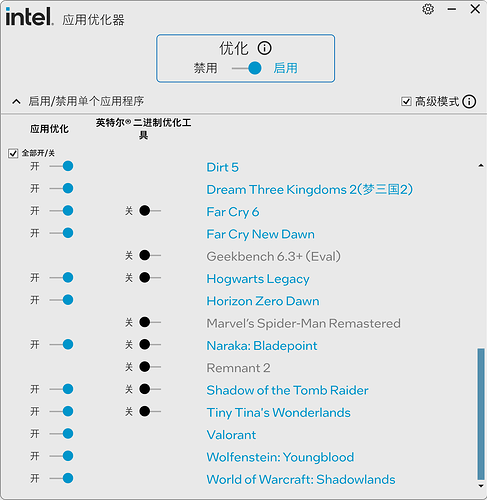Uncheck the 全部开/关 checkbox
Image resolution: width=487 pixels, height=500 pixels.
click(x=13, y=153)
